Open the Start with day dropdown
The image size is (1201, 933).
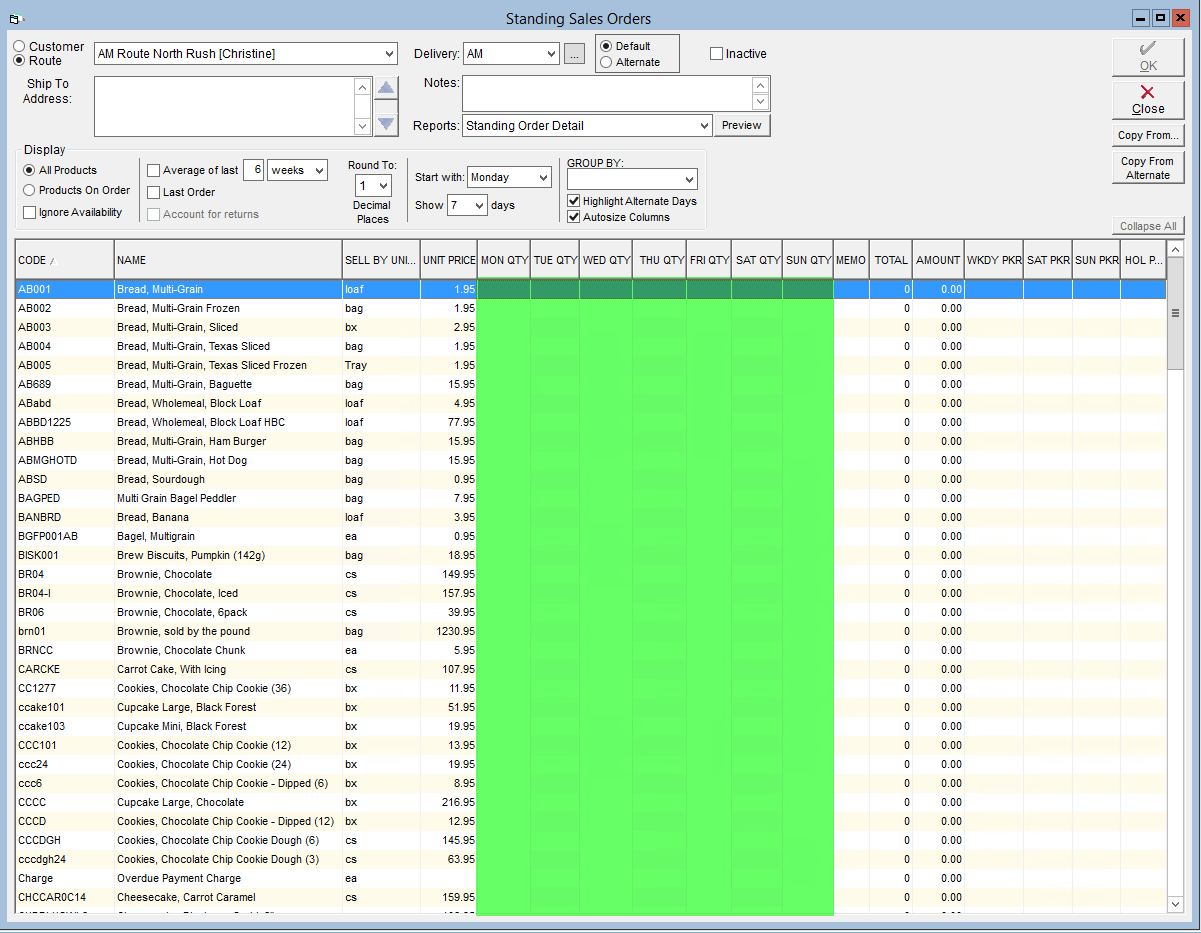[542, 178]
